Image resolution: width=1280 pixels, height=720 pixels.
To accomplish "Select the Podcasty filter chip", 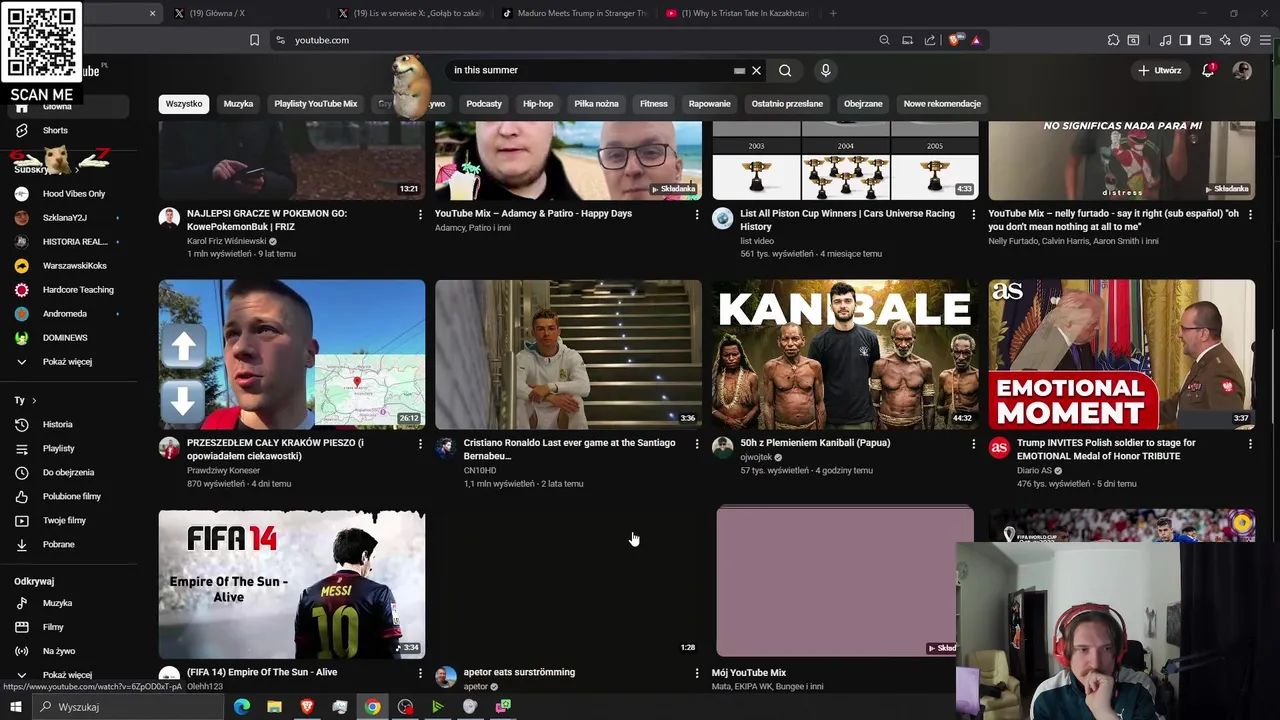I will pyautogui.click(x=484, y=104).
